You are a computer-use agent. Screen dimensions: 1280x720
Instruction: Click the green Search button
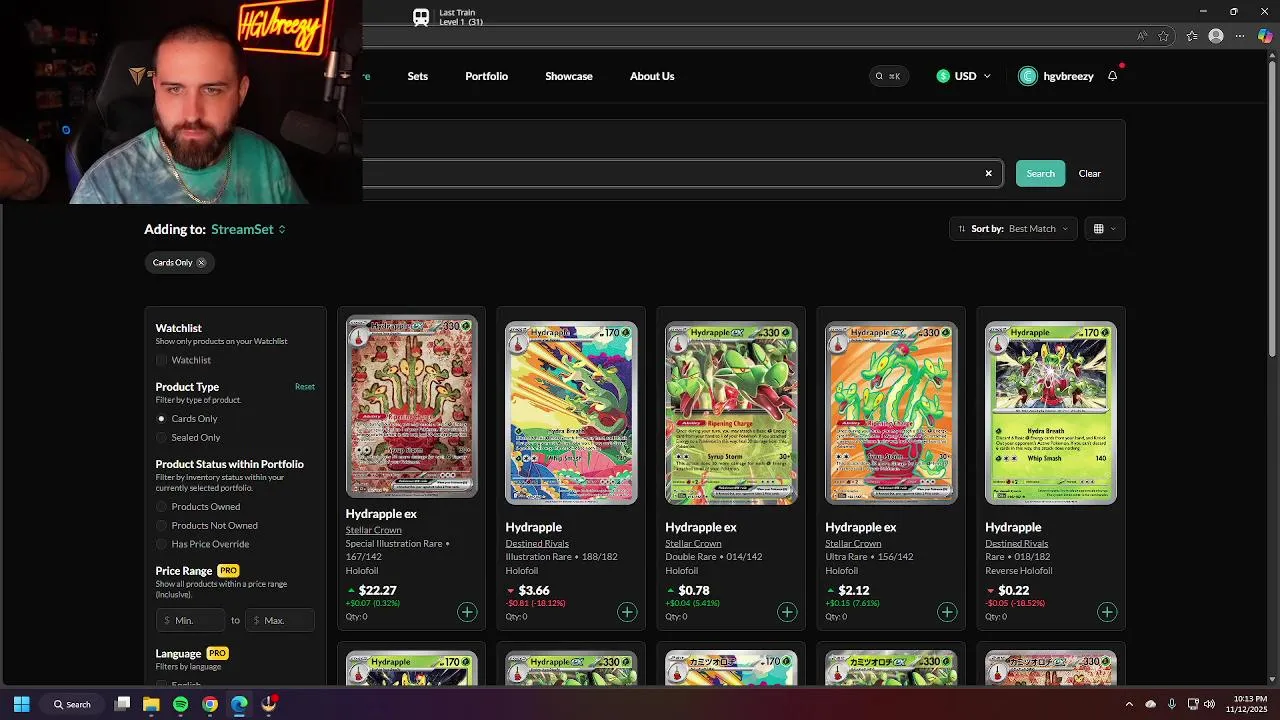pos(1040,174)
